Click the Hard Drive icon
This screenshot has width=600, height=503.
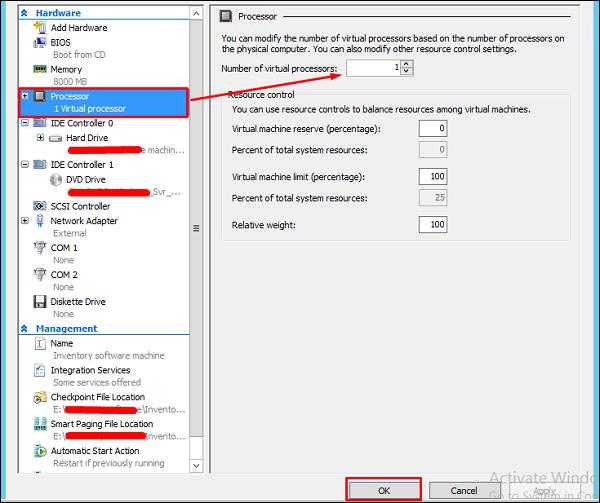tap(55, 138)
